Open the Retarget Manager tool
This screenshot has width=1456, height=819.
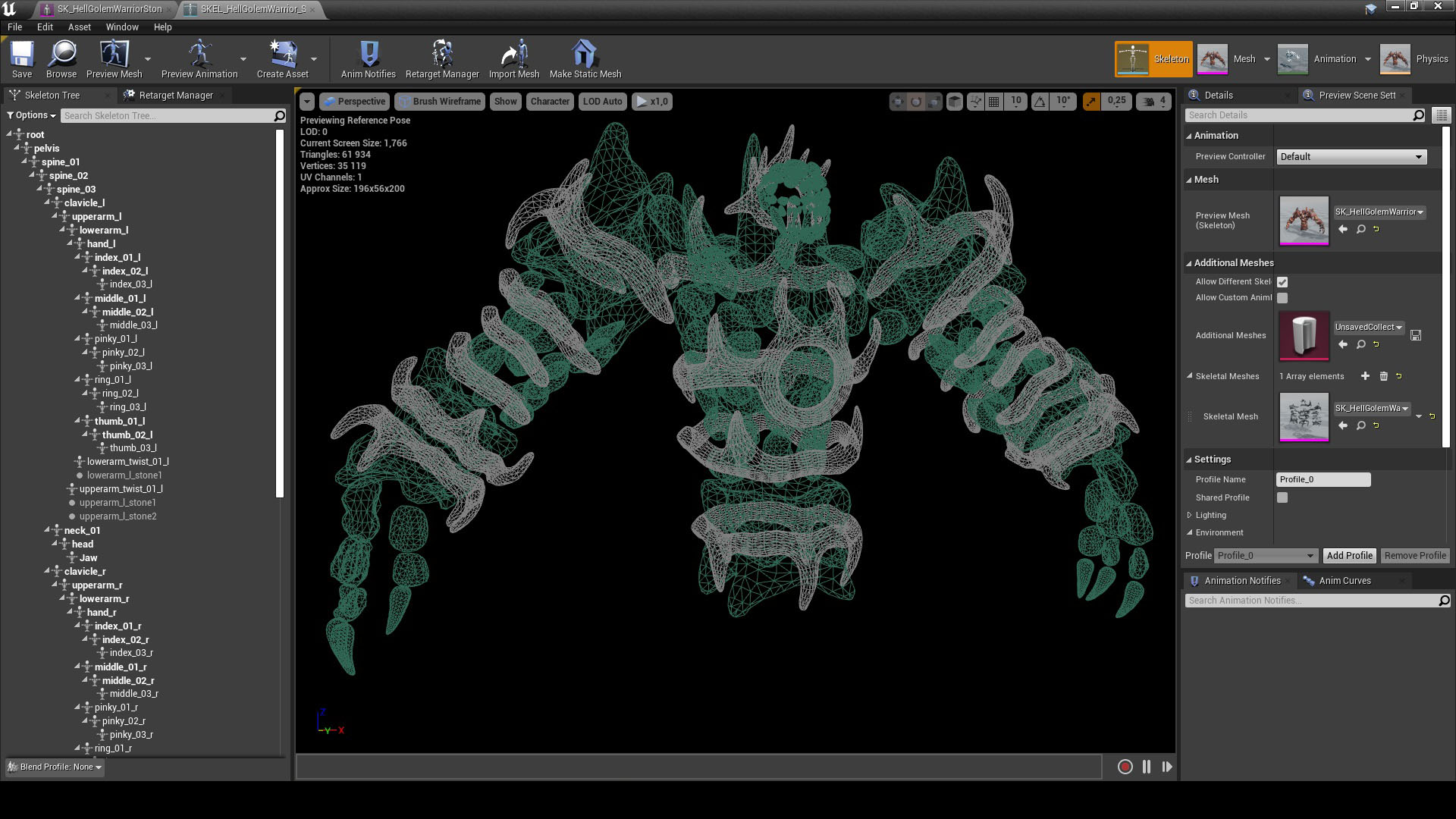(x=442, y=58)
